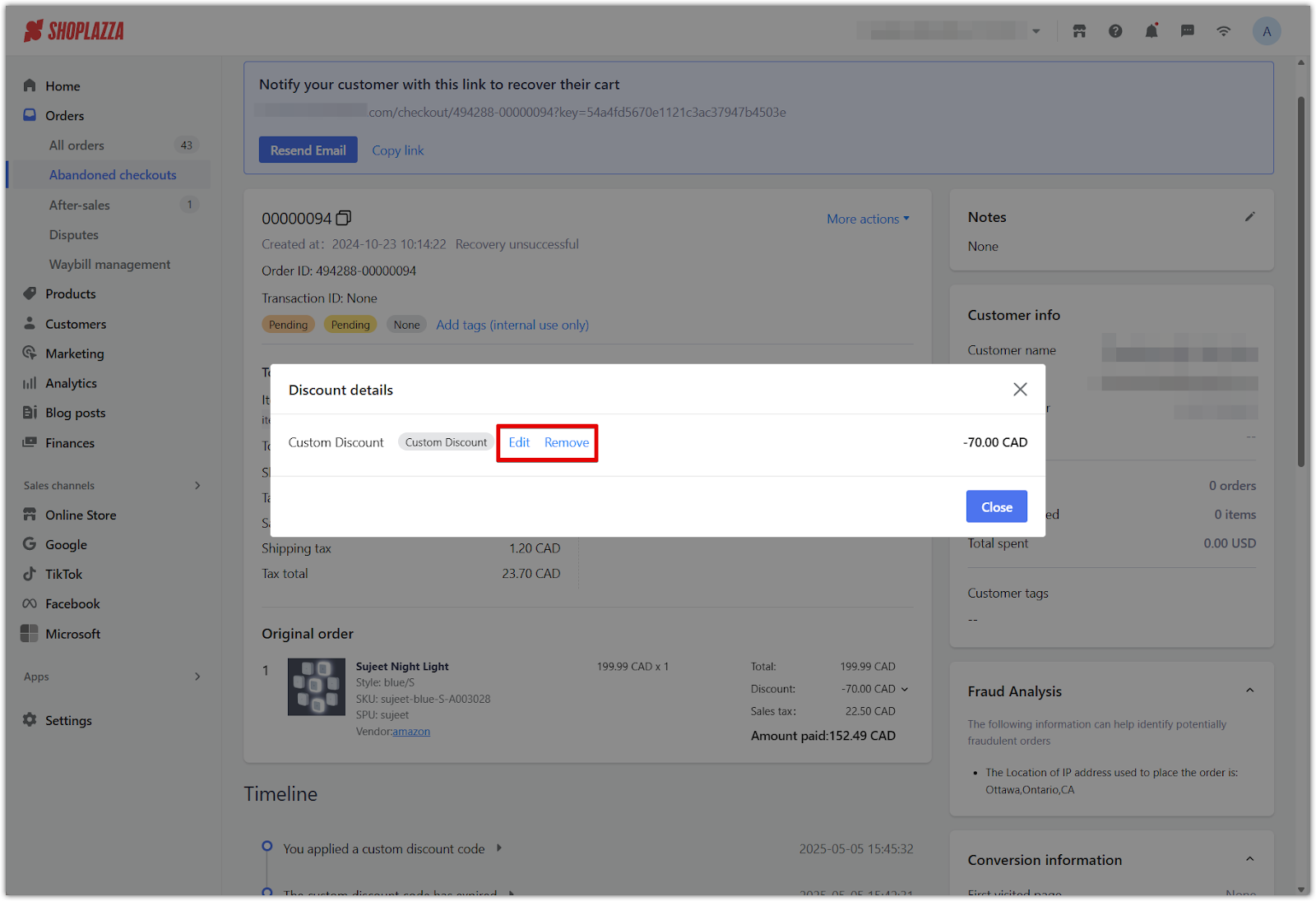Viewport: 1316px width, 901px height.
Task: Open the chat messages icon
Action: (x=1188, y=31)
